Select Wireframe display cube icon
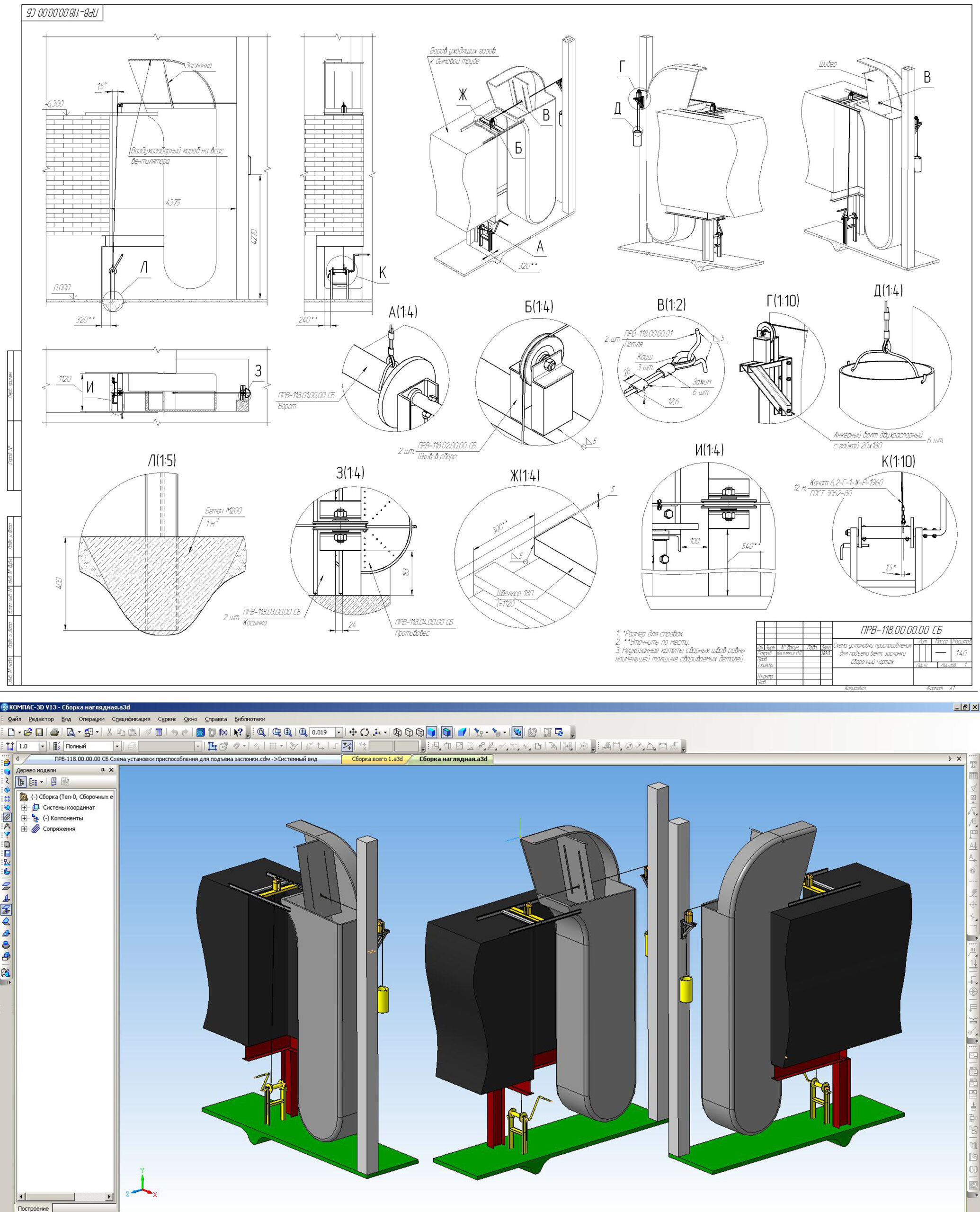Viewport: 980px width, 1212px height. 397,732
